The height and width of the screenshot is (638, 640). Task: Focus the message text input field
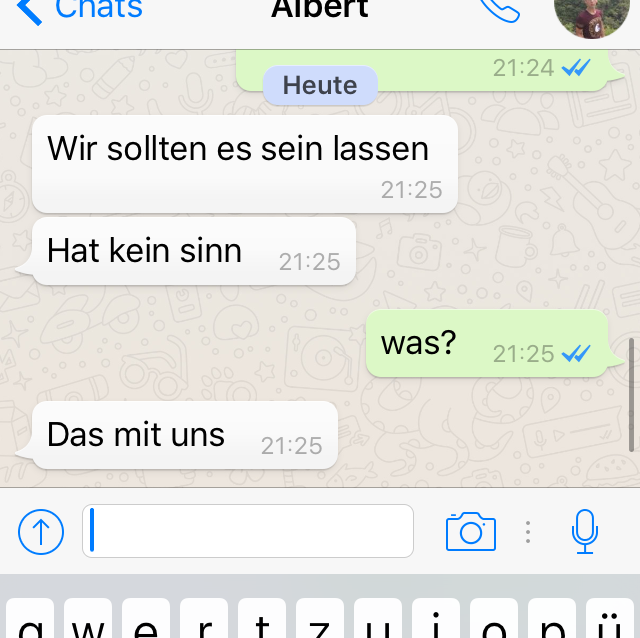[x=248, y=531]
